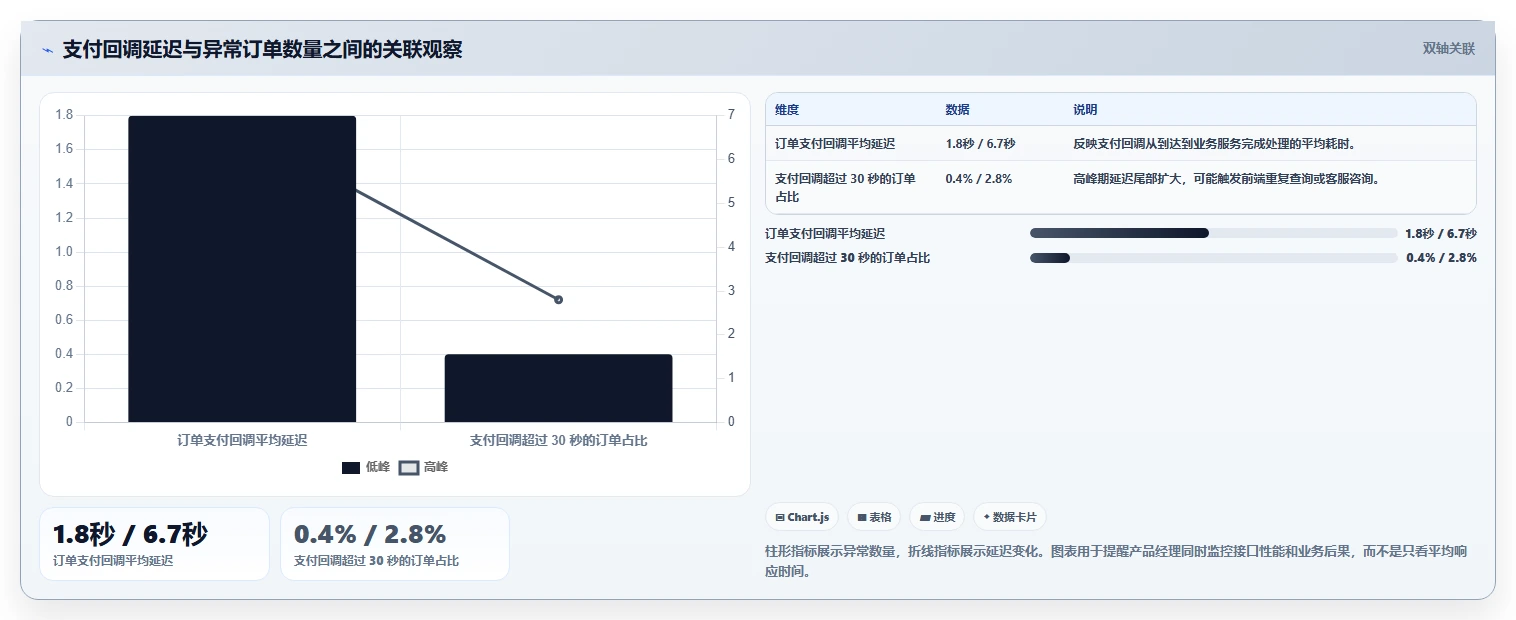Click the 订单支付回调平均延迟 progress bar
This screenshot has height=620, width=1516.
click(x=1213, y=233)
